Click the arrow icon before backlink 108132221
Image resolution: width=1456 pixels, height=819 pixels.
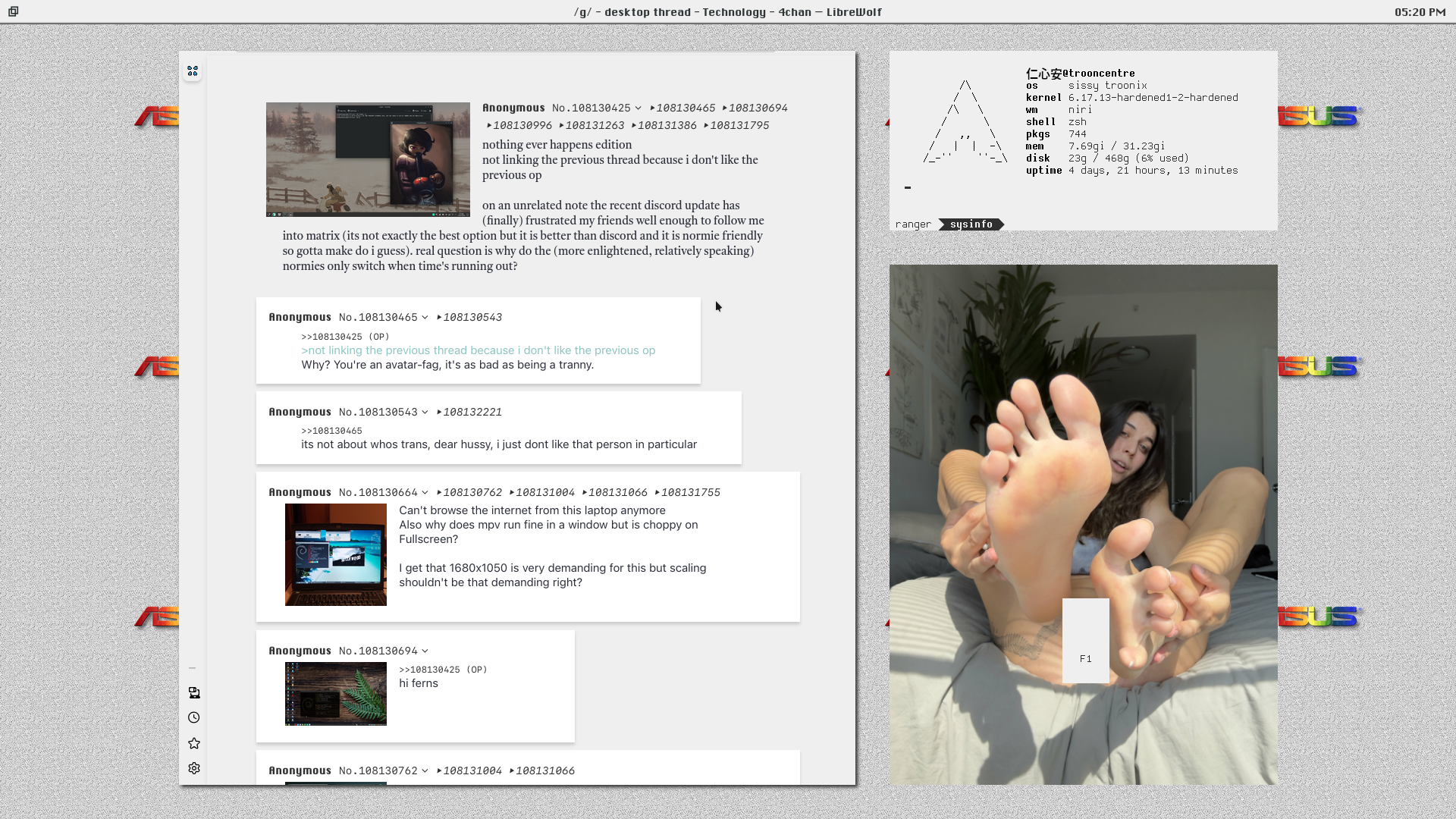439,413
